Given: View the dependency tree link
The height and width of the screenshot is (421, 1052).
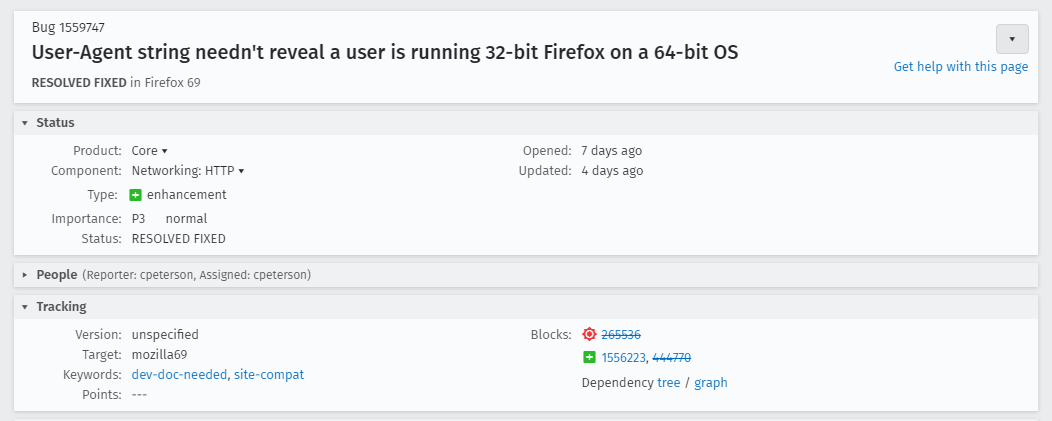Looking at the screenshot, I should (668, 383).
